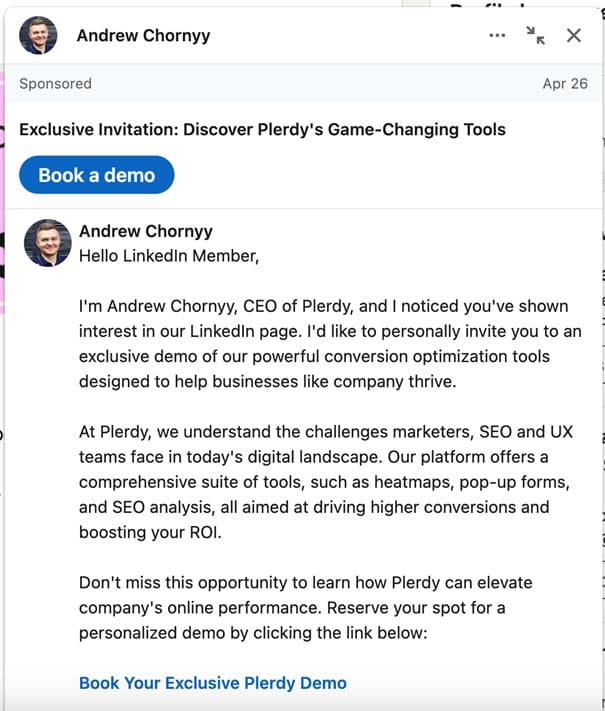The height and width of the screenshot is (711, 605).
Task: Click the bold sender name above the greeting
Action: pos(145,231)
